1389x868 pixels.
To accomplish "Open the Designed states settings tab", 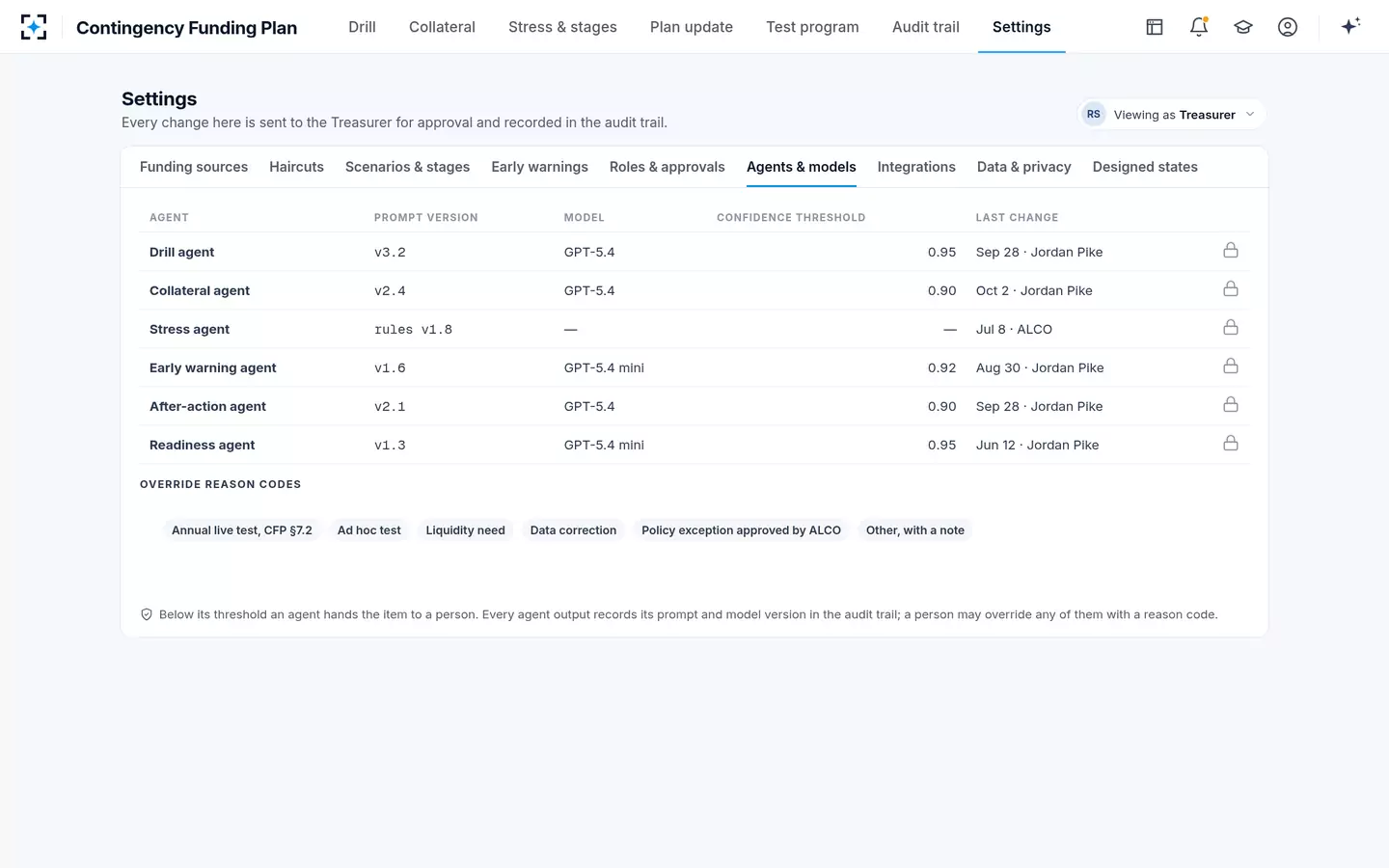I will click(x=1145, y=167).
